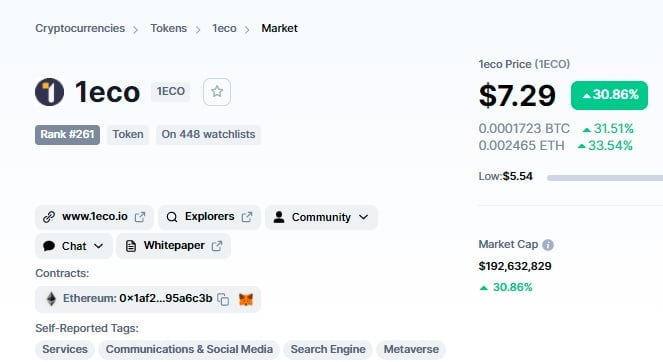The width and height of the screenshot is (663, 362).
Task: Click the Chat speech bubble icon
Action: 49,246
